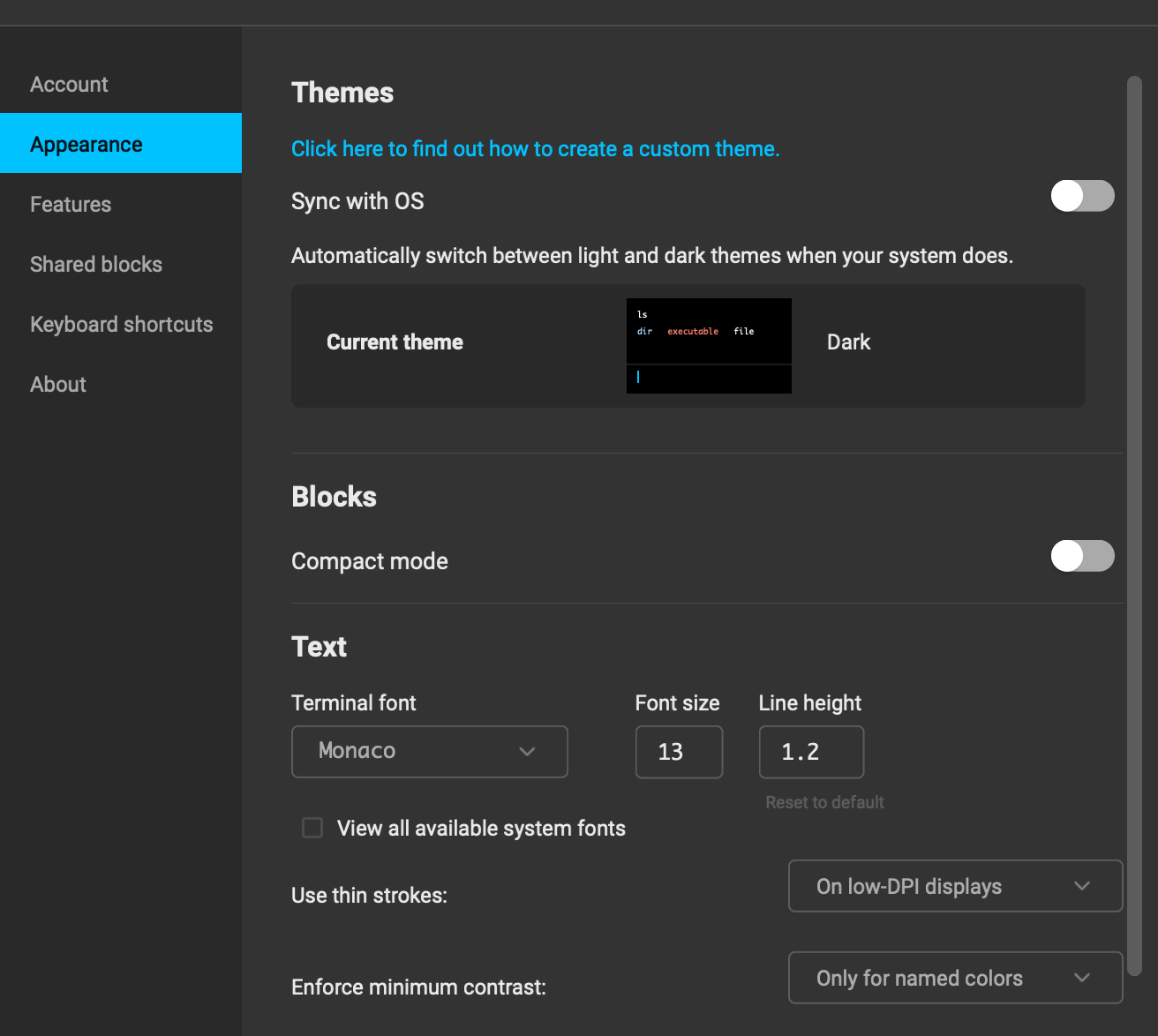The image size is (1158, 1036).
Task: Select Appearance in the sidebar
Action: point(86,144)
